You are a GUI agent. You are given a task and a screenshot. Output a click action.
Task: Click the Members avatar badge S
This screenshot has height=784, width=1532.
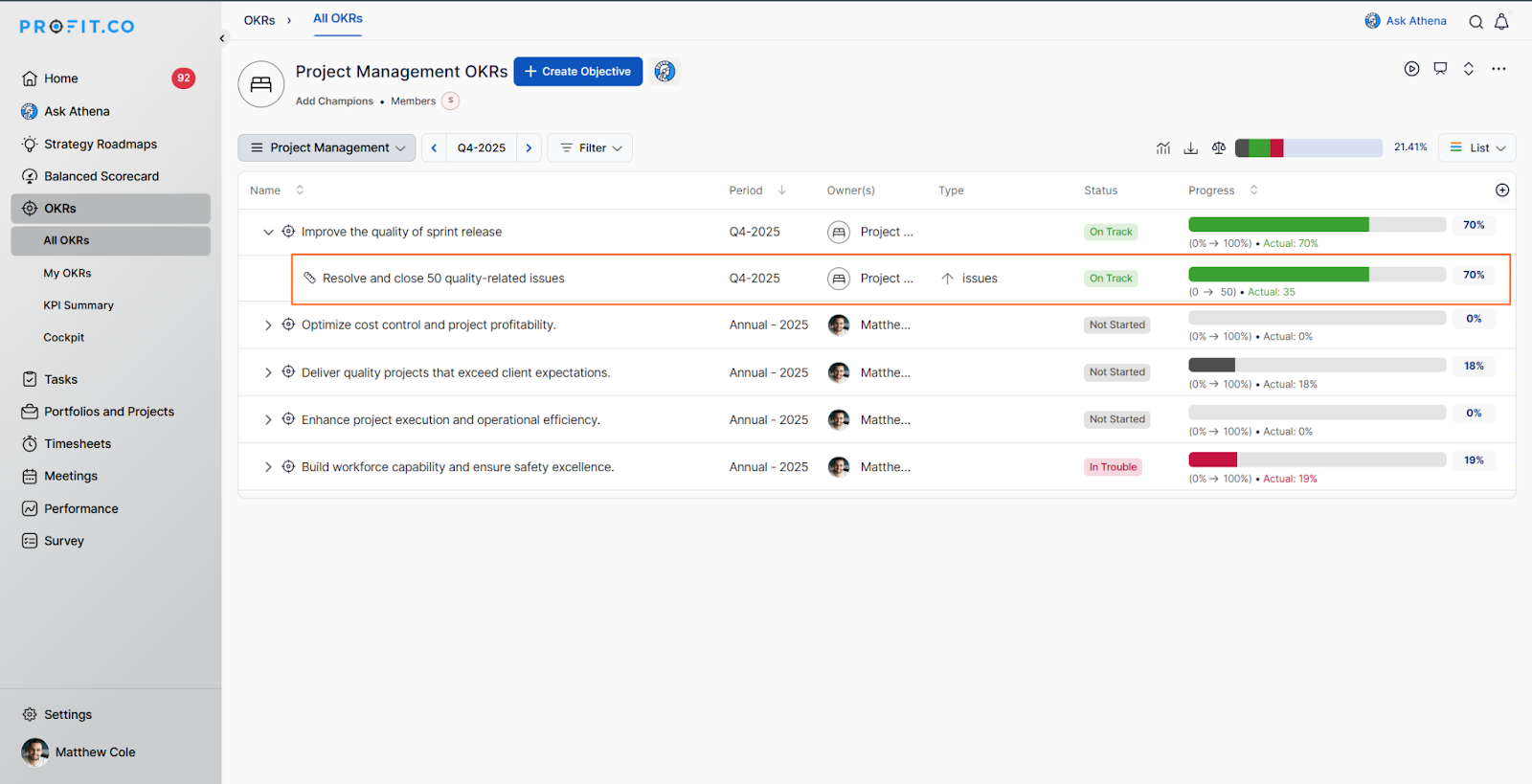pyautogui.click(x=450, y=101)
